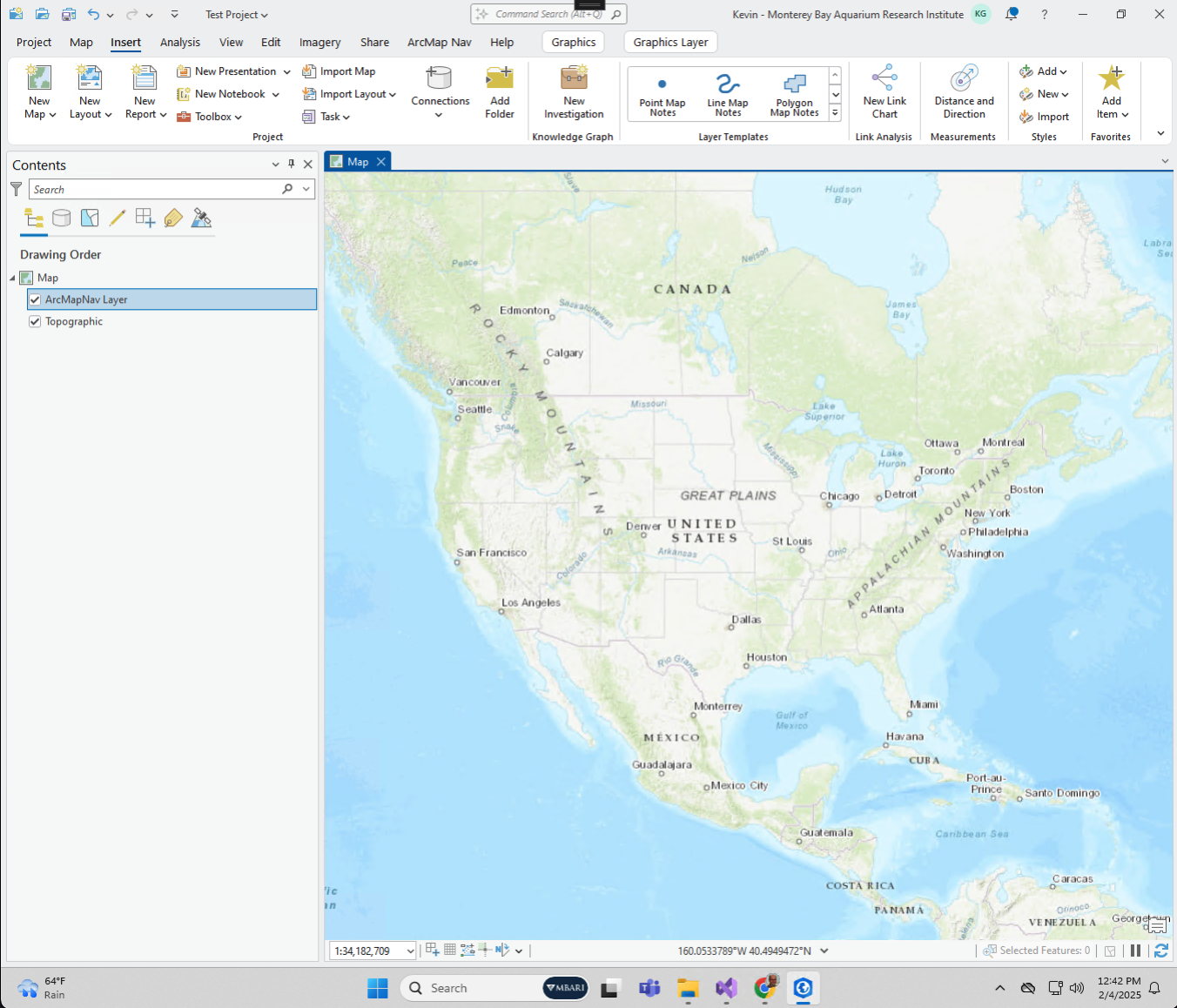This screenshot has height=1008, width=1177.
Task: Choose the Polygon Map Notes template
Action: click(x=794, y=94)
